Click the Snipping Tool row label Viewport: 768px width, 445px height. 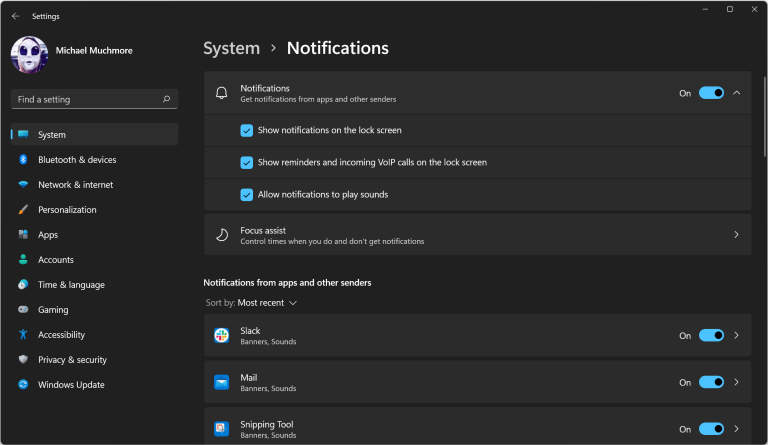[267, 424]
